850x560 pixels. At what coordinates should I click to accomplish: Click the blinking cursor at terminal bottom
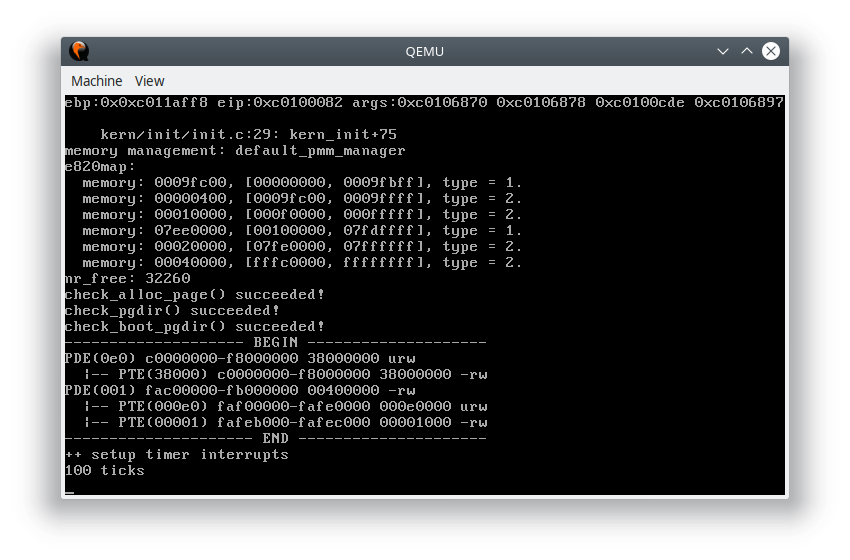69,492
